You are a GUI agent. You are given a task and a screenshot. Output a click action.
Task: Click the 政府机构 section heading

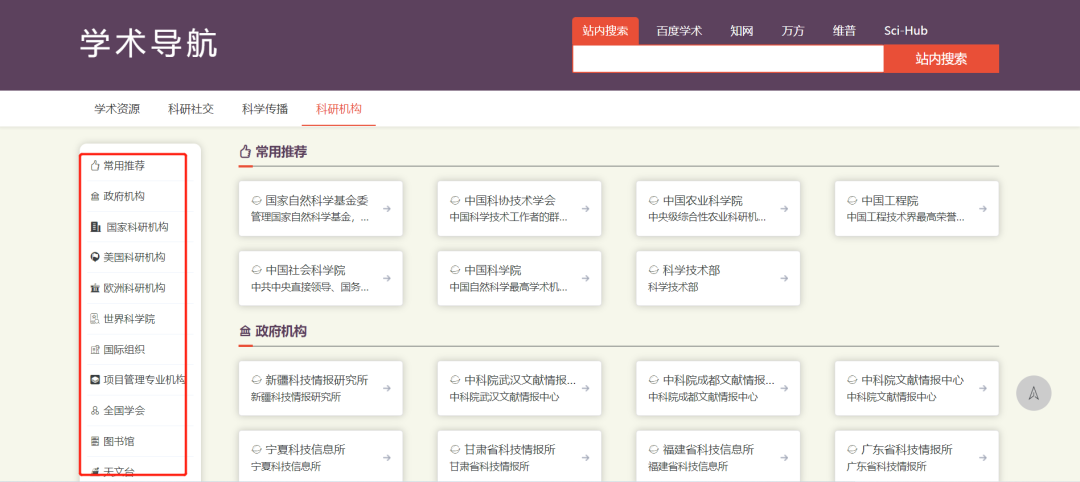point(281,331)
